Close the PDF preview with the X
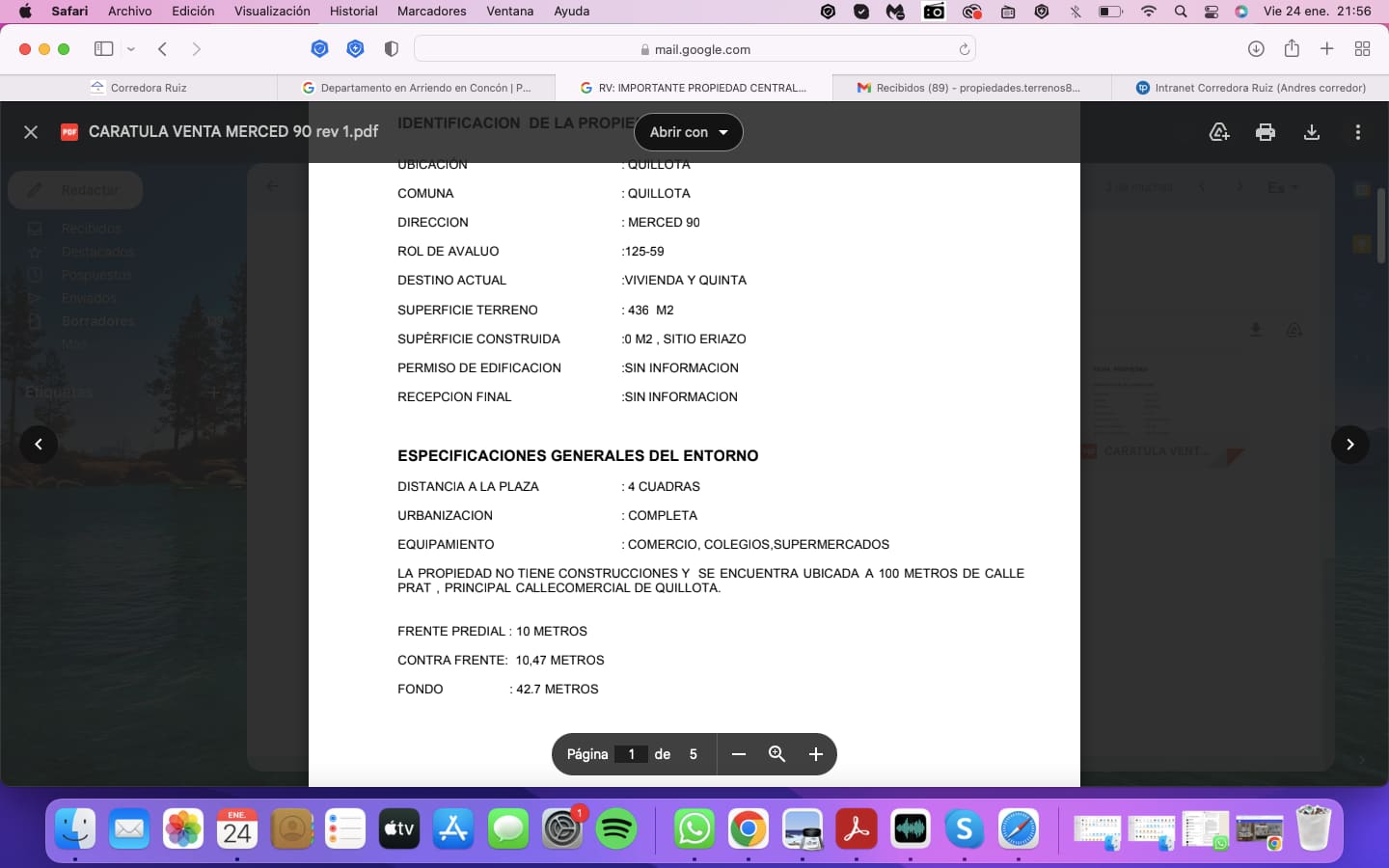This screenshot has height=868, width=1389. click(x=31, y=132)
